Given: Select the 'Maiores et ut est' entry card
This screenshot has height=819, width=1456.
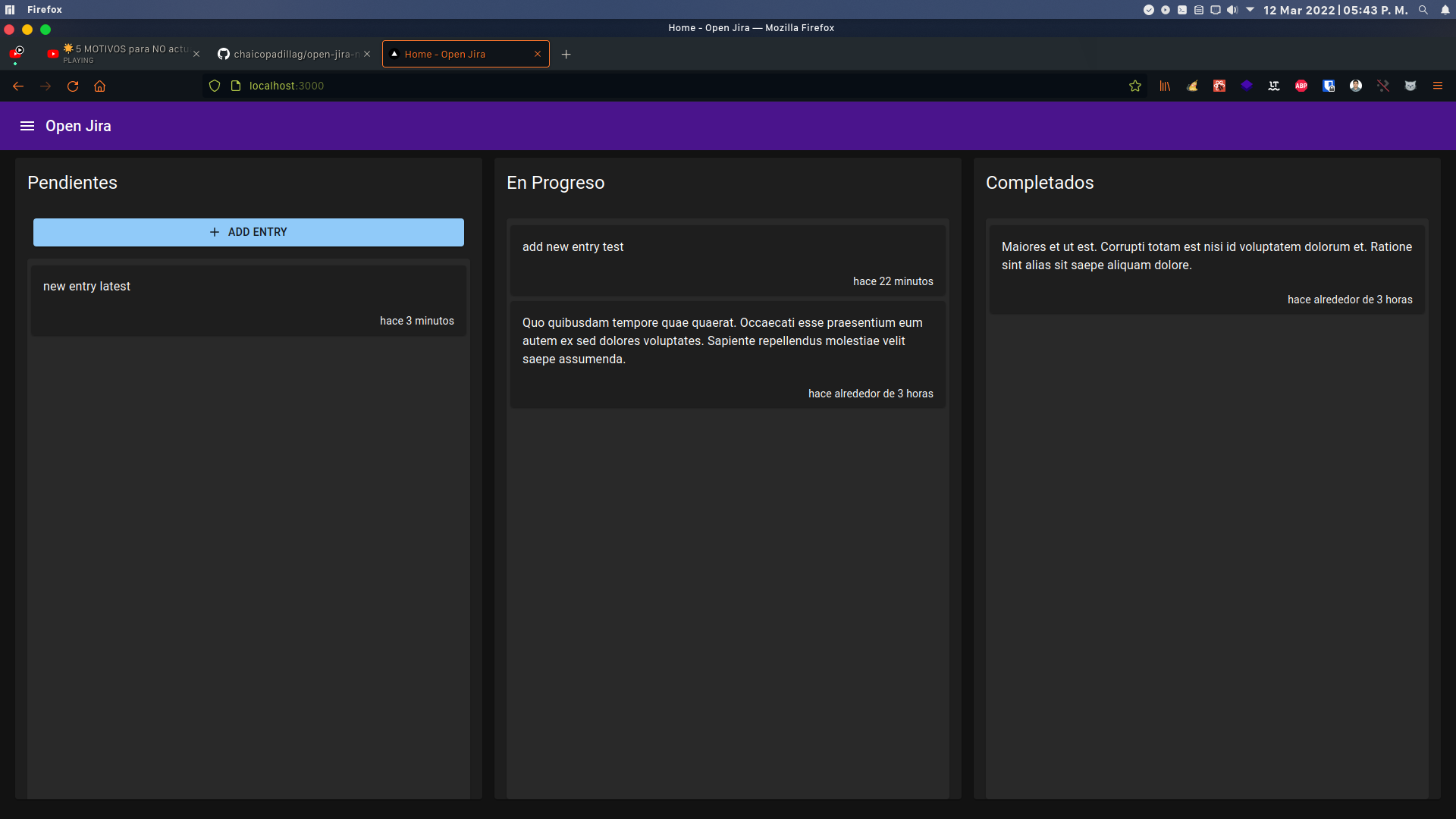Looking at the screenshot, I should point(1207,270).
